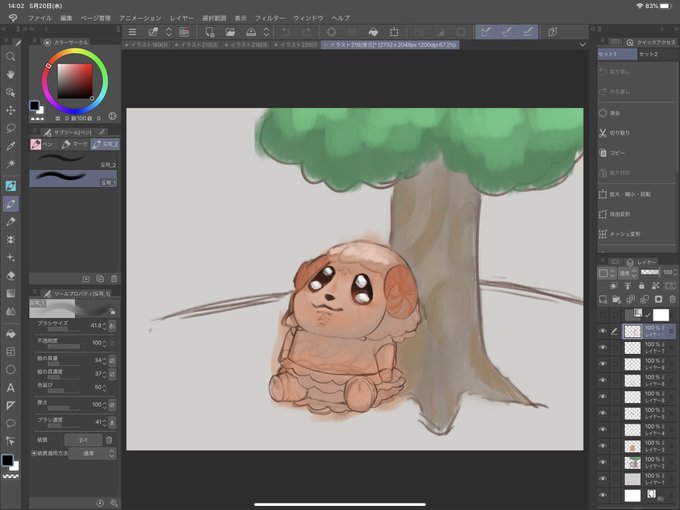680x510 pixels.
Task: Click the Delete layer trash icon
Action: click(672, 299)
